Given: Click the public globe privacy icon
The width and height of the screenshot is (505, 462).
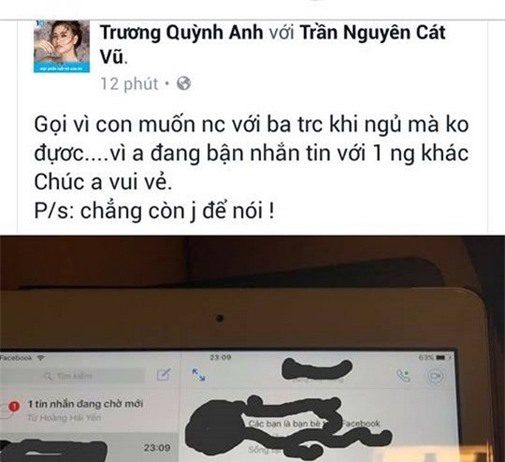Looking at the screenshot, I should tap(184, 83).
